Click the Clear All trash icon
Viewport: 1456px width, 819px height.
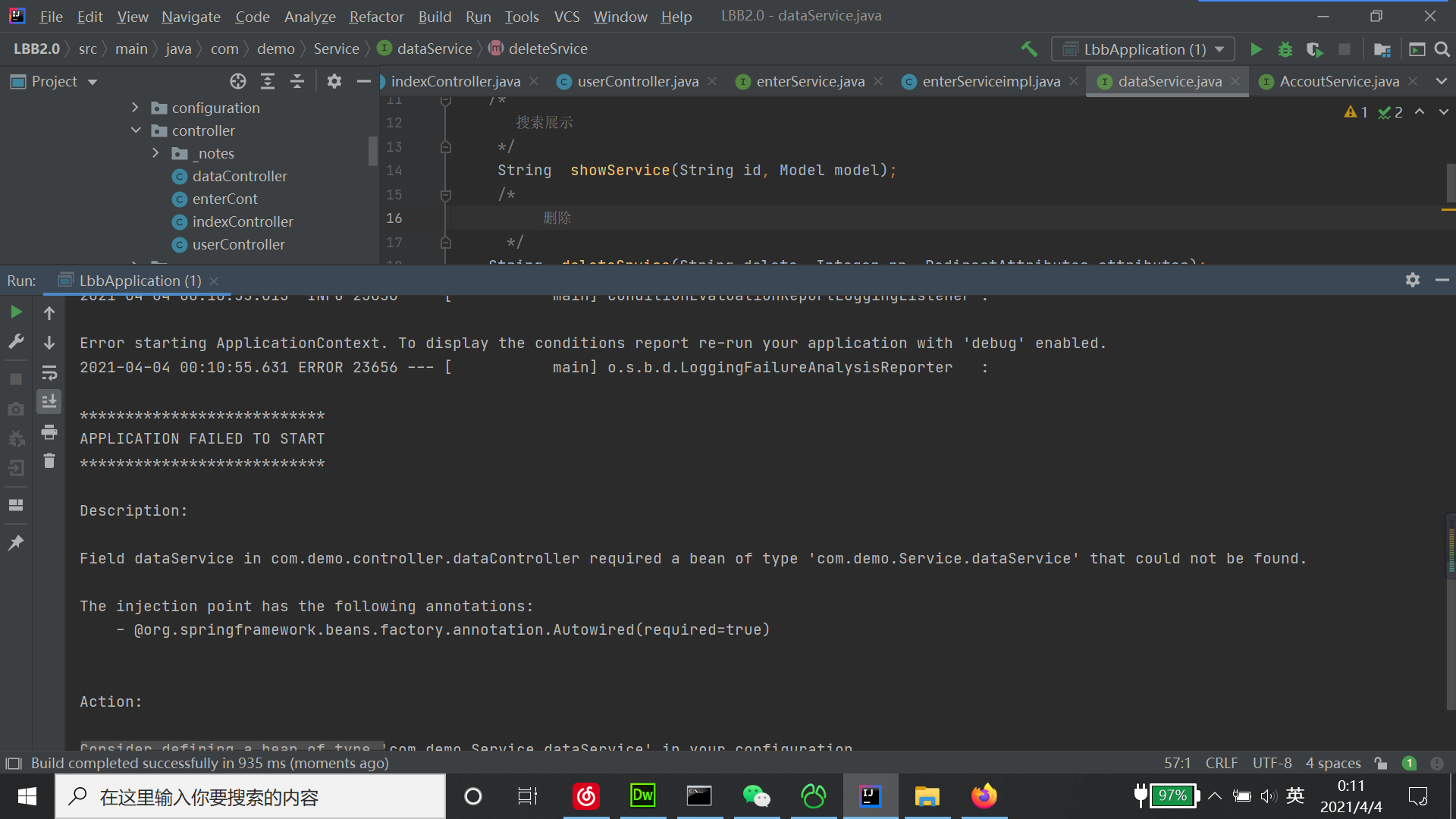[x=49, y=461]
